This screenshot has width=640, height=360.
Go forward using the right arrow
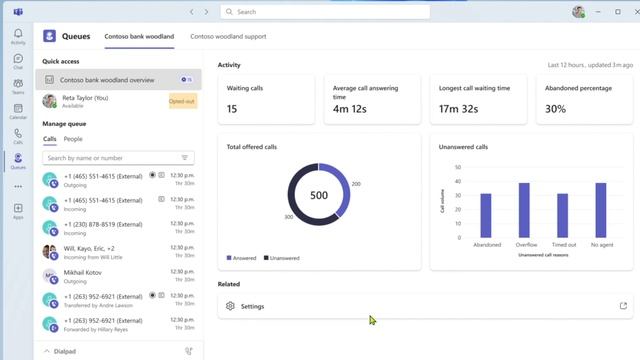click(x=206, y=12)
